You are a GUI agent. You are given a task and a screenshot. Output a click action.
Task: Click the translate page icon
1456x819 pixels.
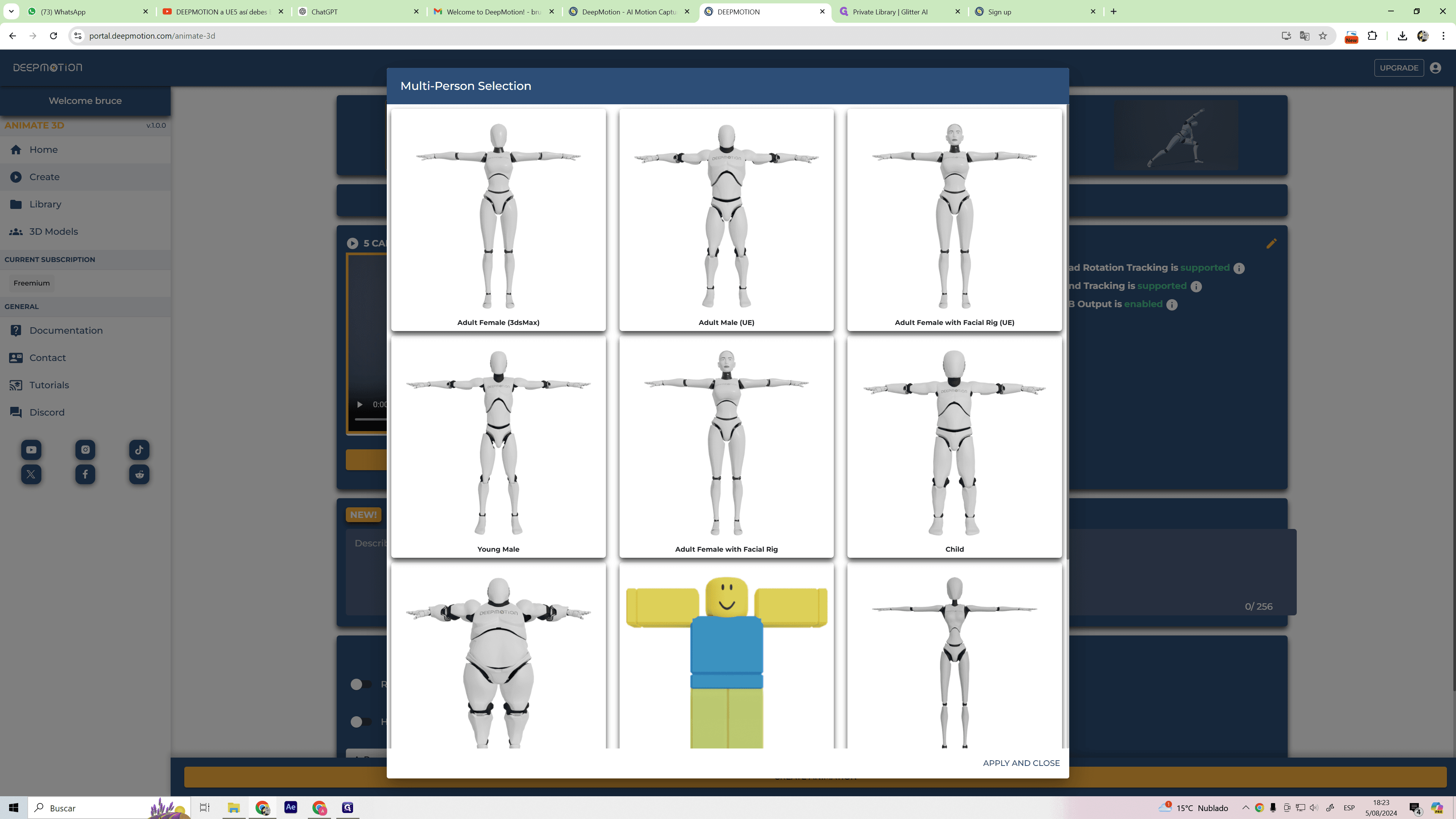point(1304,36)
